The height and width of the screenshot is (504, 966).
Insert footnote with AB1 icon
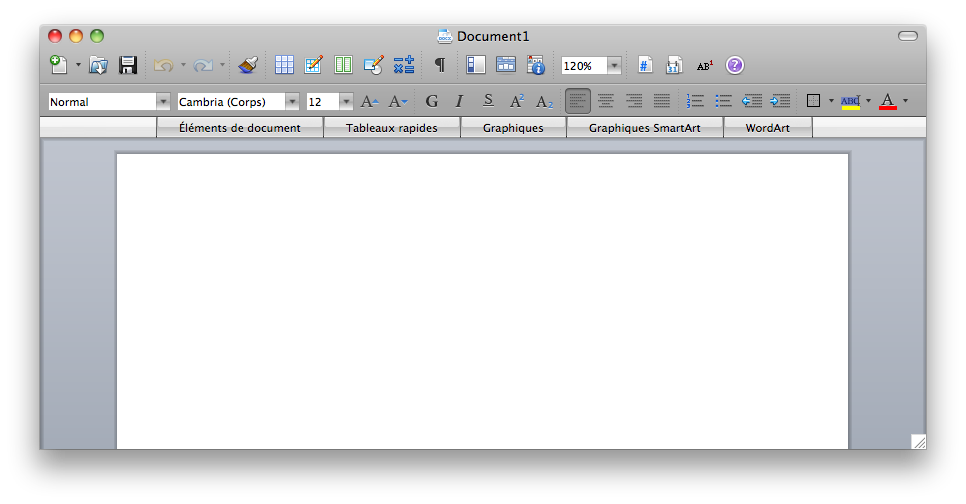click(x=705, y=65)
